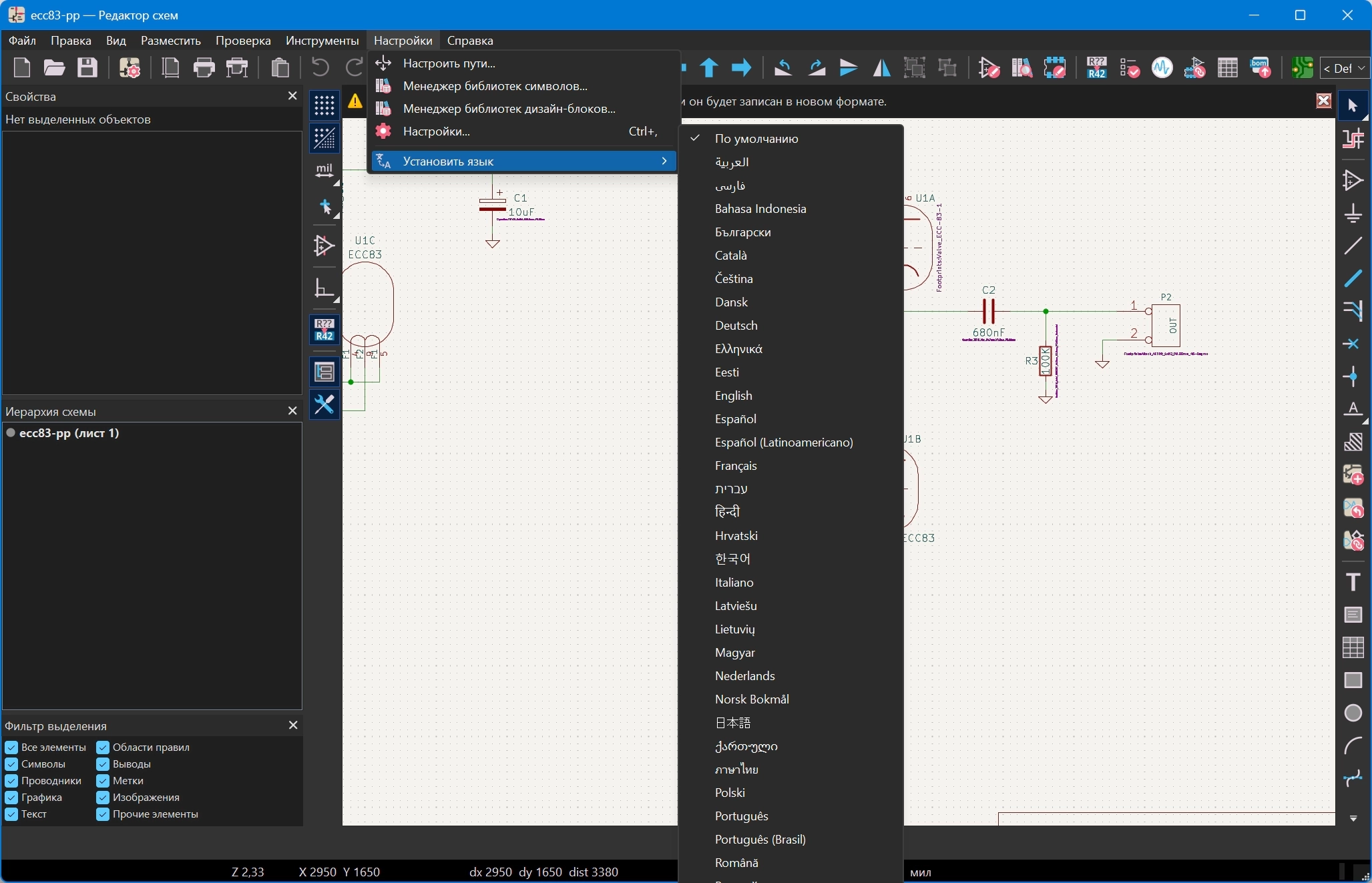Toggle grid display in left toolbar

[x=324, y=105]
